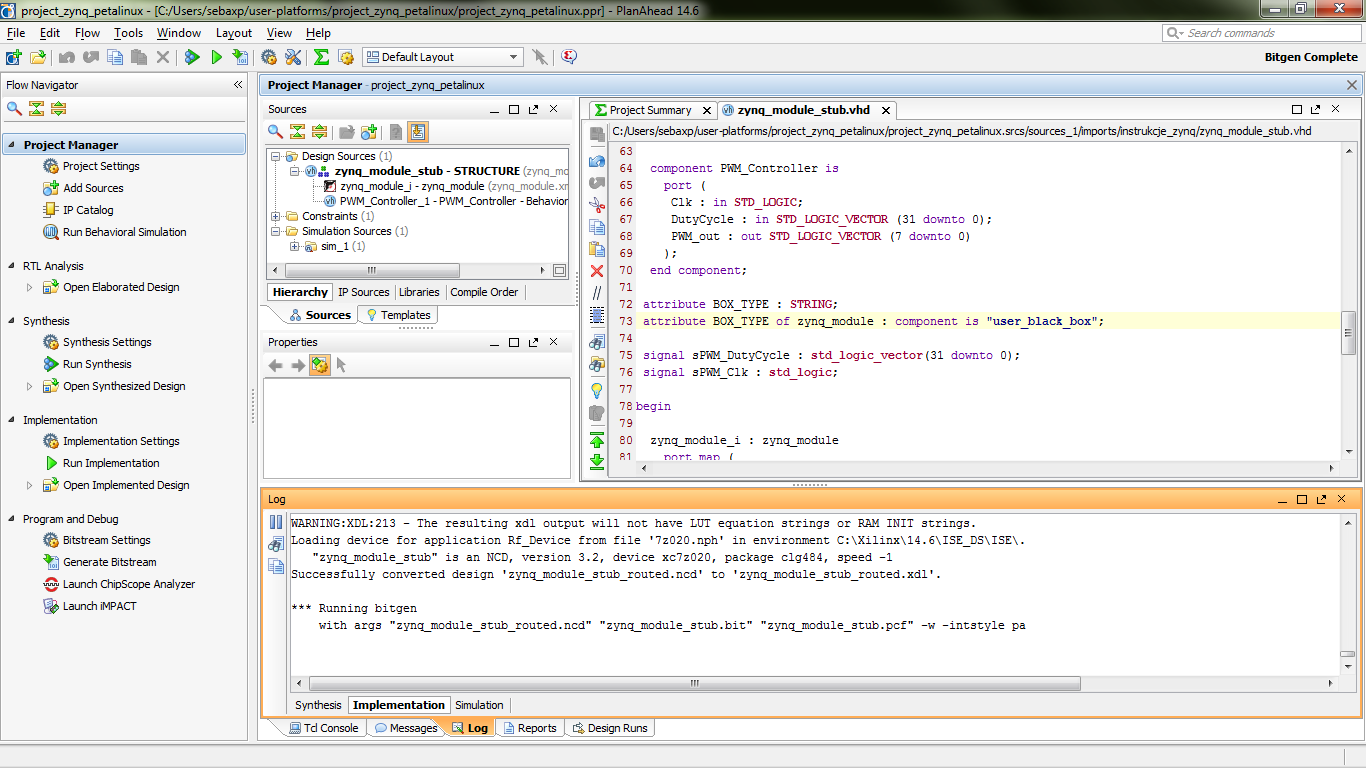Toggle the highlighted auto-scroll icon in Sources toolbar
The image size is (1366, 768).
[418, 131]
